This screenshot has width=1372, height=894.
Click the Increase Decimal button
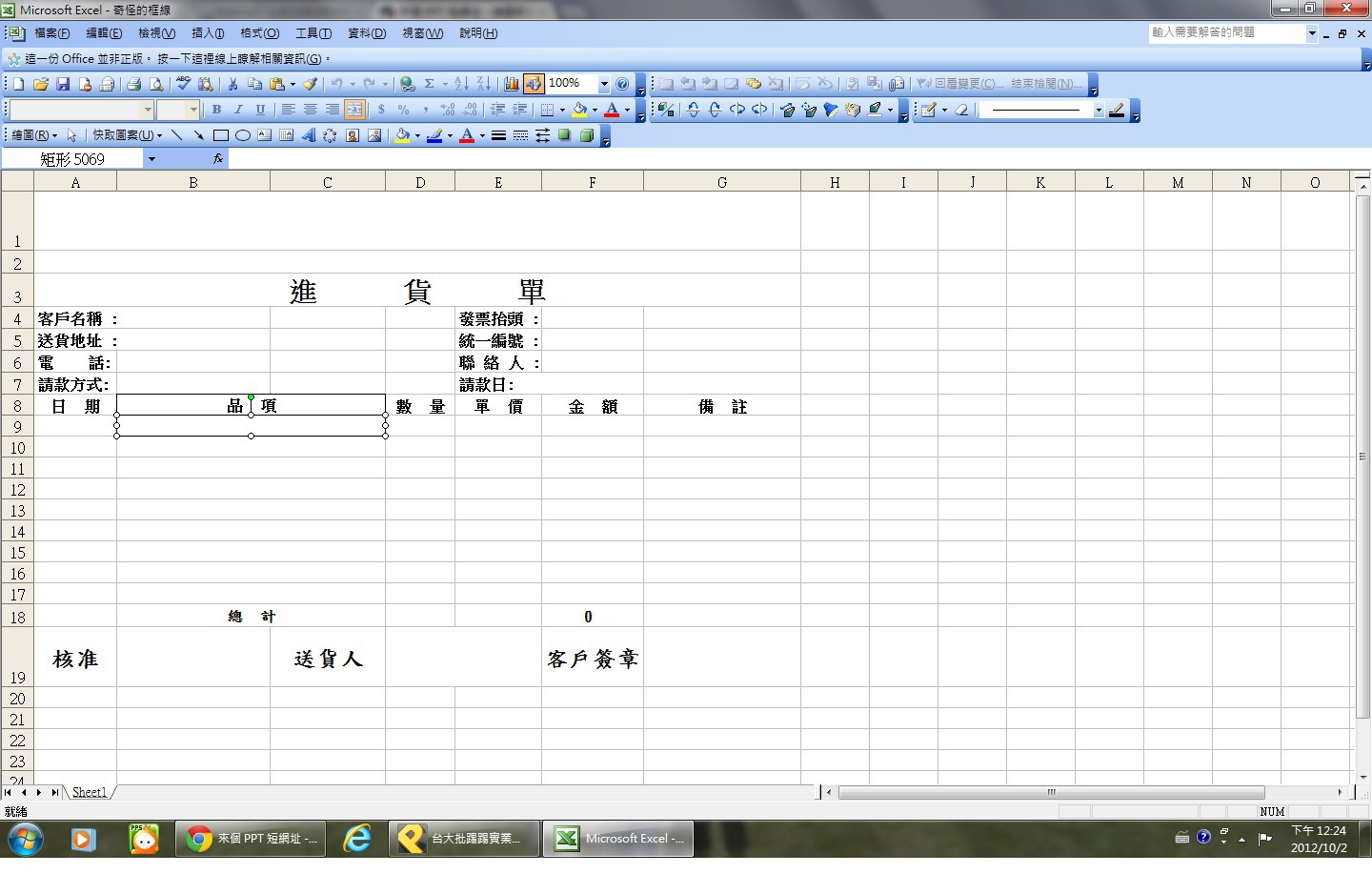click(x=448, y=110)
